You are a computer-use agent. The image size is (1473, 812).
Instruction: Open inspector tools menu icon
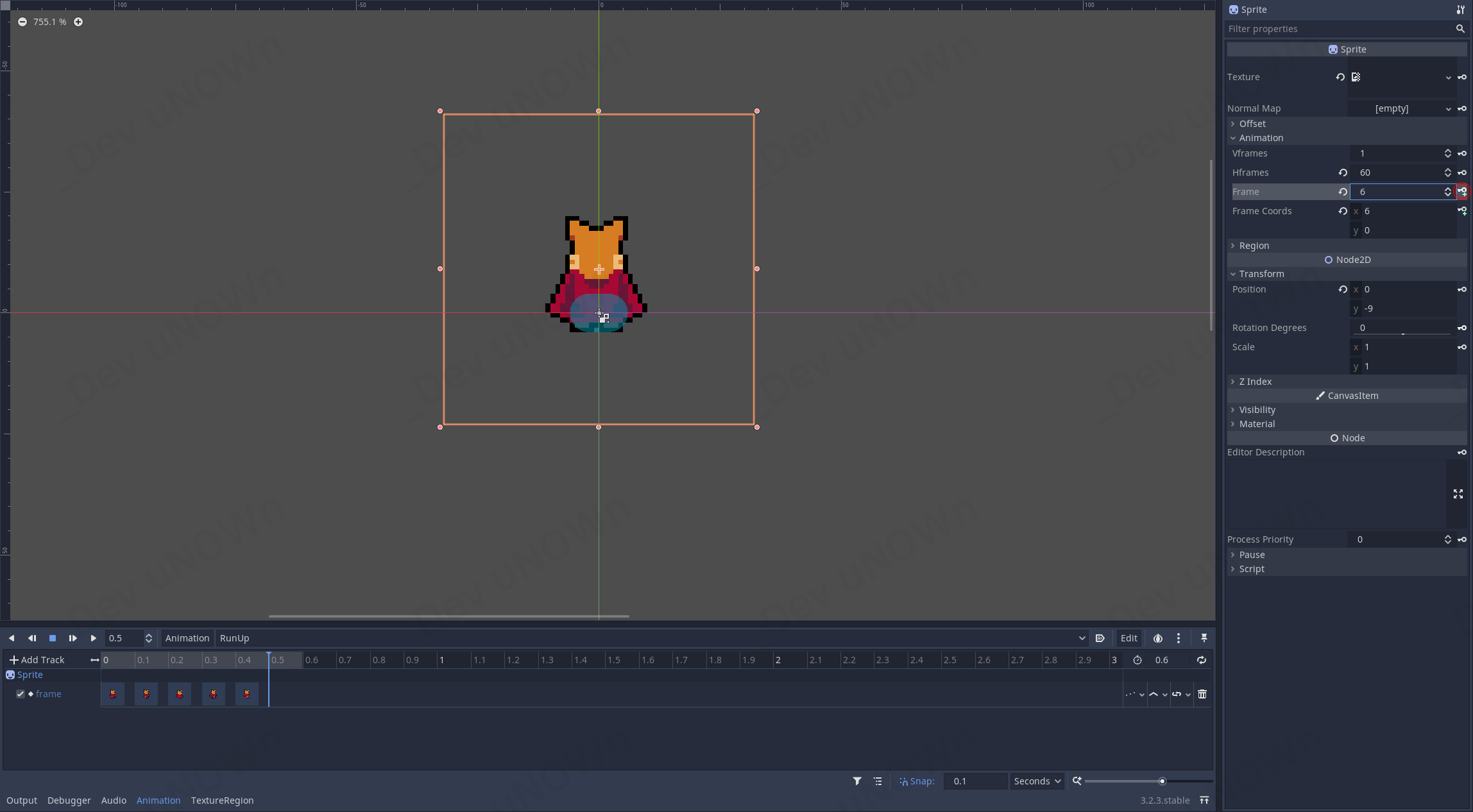(x=1460, y=10)
